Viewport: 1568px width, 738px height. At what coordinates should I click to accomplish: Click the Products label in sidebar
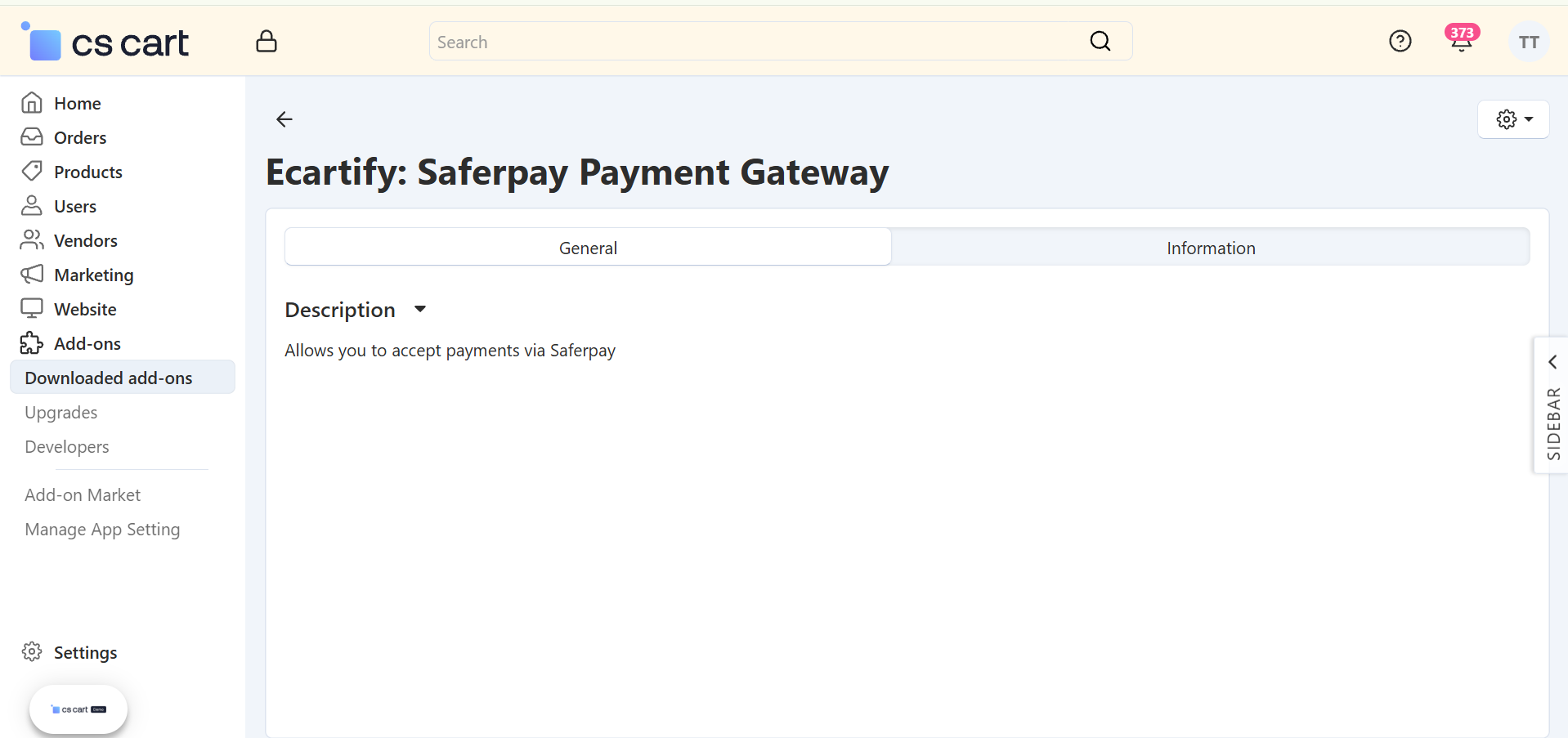pyautogui.click(x=88, y=172)
